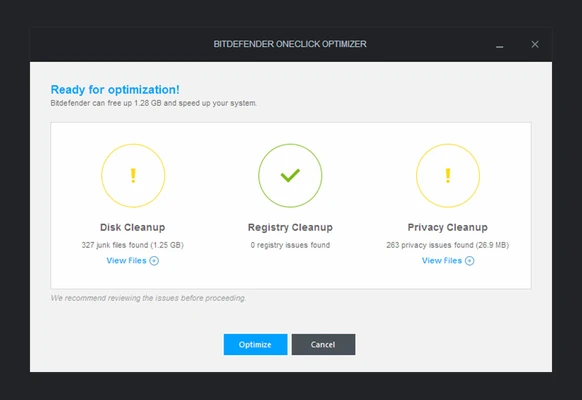Click the plus circle beside Disk Cleanup View Files

click(154, 261)
